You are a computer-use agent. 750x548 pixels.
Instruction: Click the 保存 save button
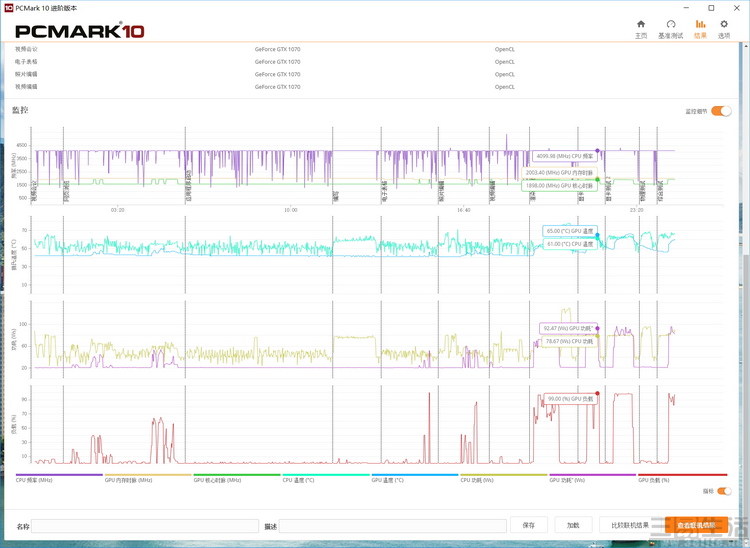[x=529, y=525]
